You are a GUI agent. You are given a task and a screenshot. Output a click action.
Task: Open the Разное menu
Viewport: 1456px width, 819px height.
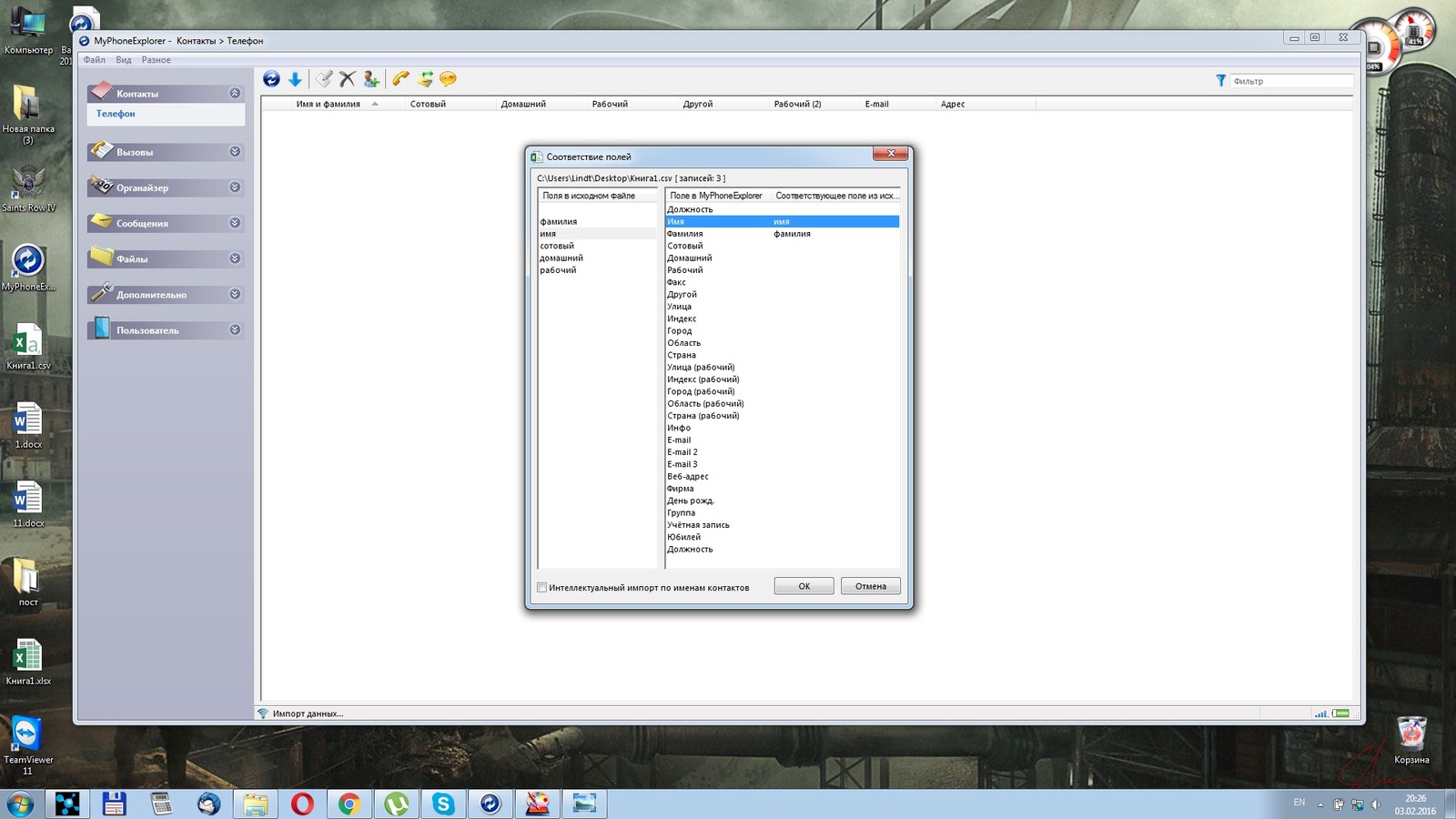[x=156, y=60]
